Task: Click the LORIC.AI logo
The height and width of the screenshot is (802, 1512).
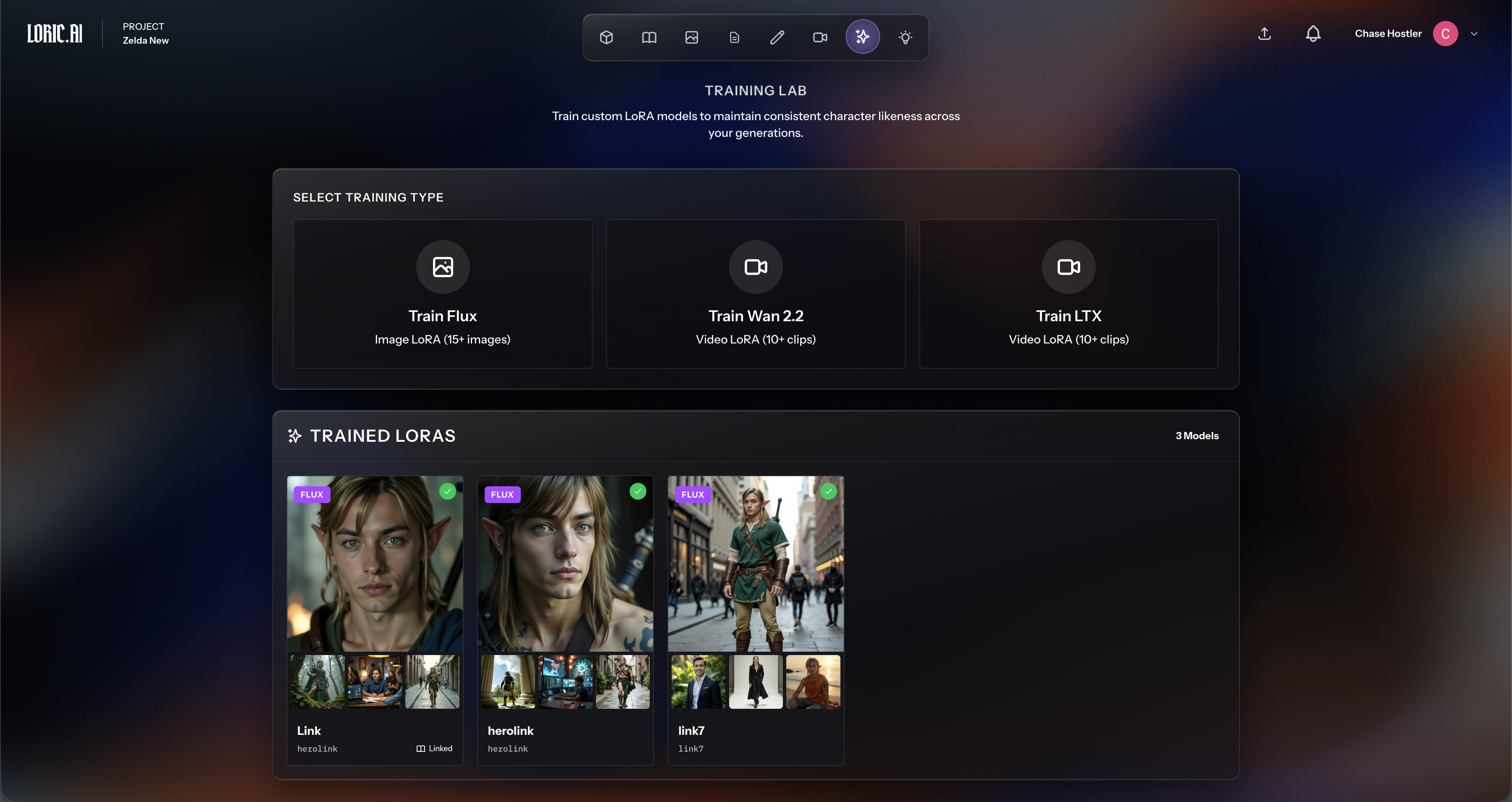Action: click(55, 34)
